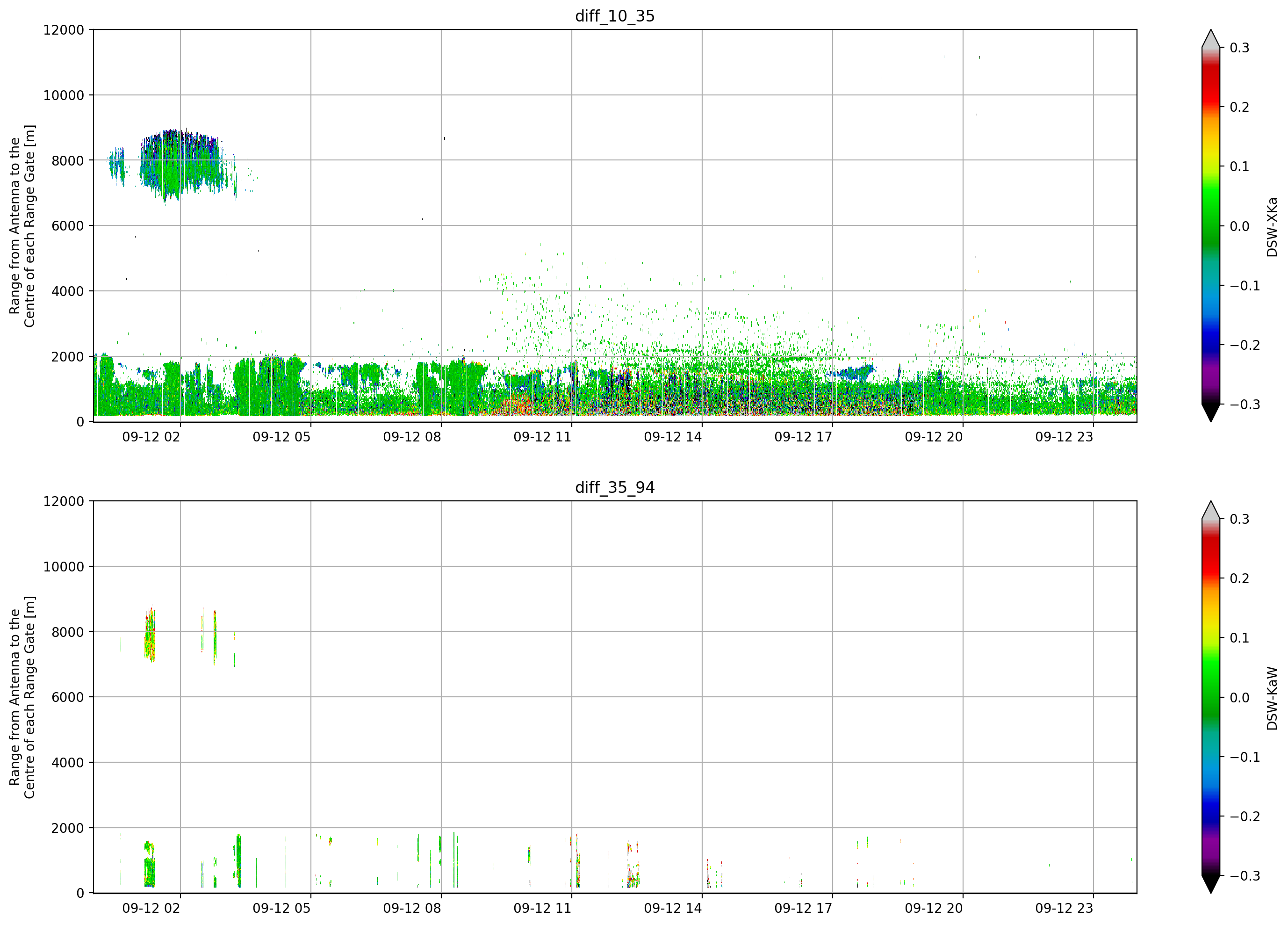Image resolution: width=1288 pixels, height=925 pixels.
Task: Click the 09-12 14 time tick under diff_35_94
Action: (x=673, y=909)
